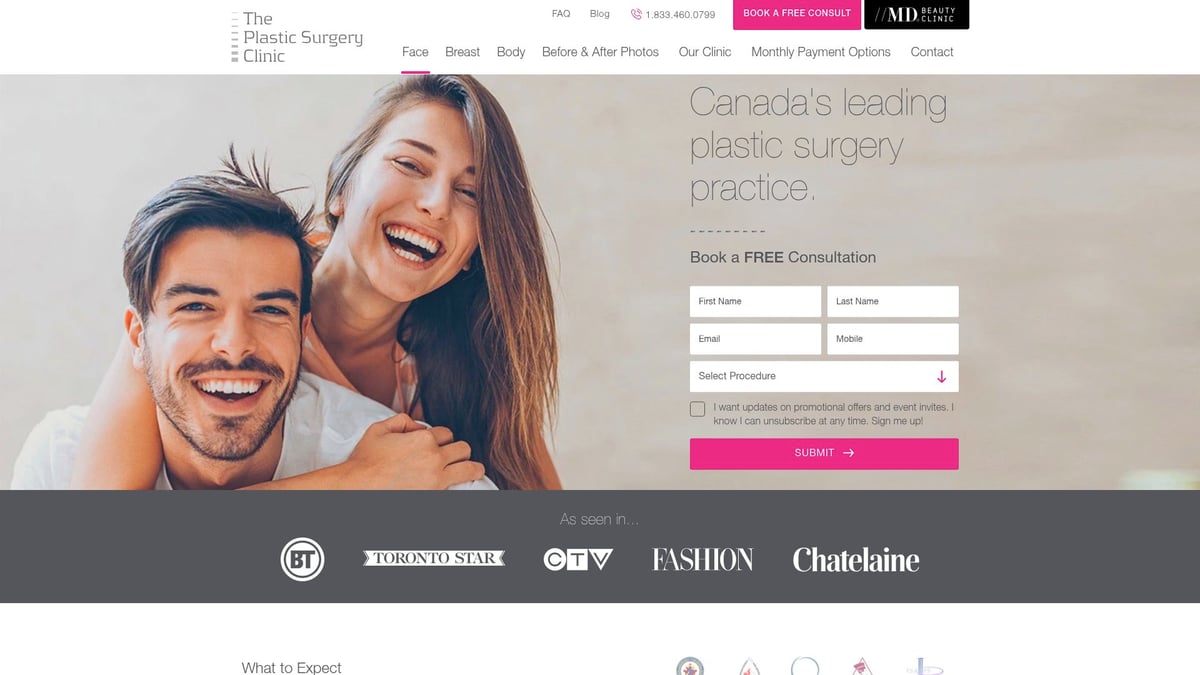The image size is (1200, 675).
Task: Open the MD Beauty Clinic logo link
Action: tap(917, 14)
